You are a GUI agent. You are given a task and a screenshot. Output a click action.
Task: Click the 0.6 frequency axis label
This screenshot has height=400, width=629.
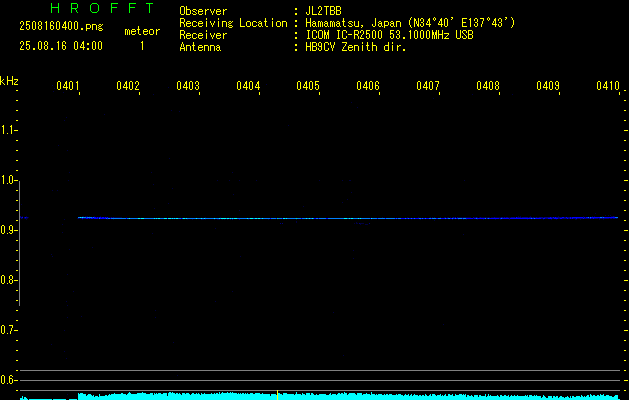pos(8,380)
